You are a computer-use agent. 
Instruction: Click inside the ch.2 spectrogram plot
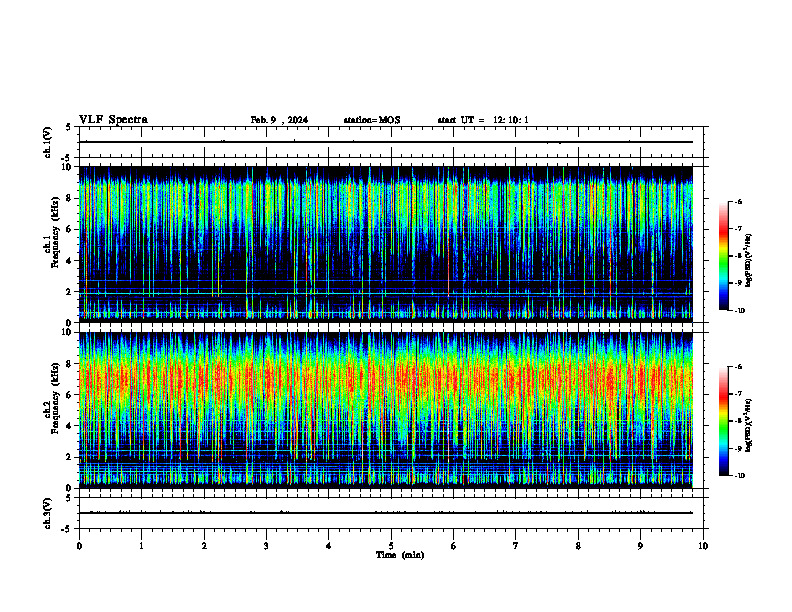(x=386, y=410)
